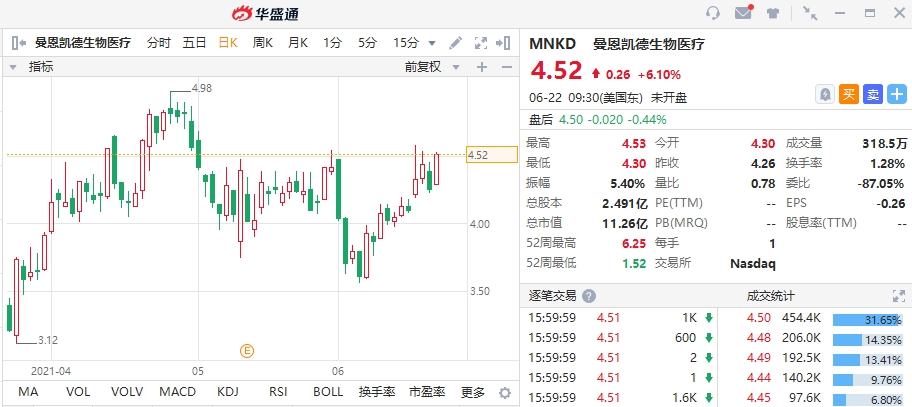The height and width of the screenshot is (407, 912).
Task: Switch to 分时 intraday chart
Action: pos(158,42)
